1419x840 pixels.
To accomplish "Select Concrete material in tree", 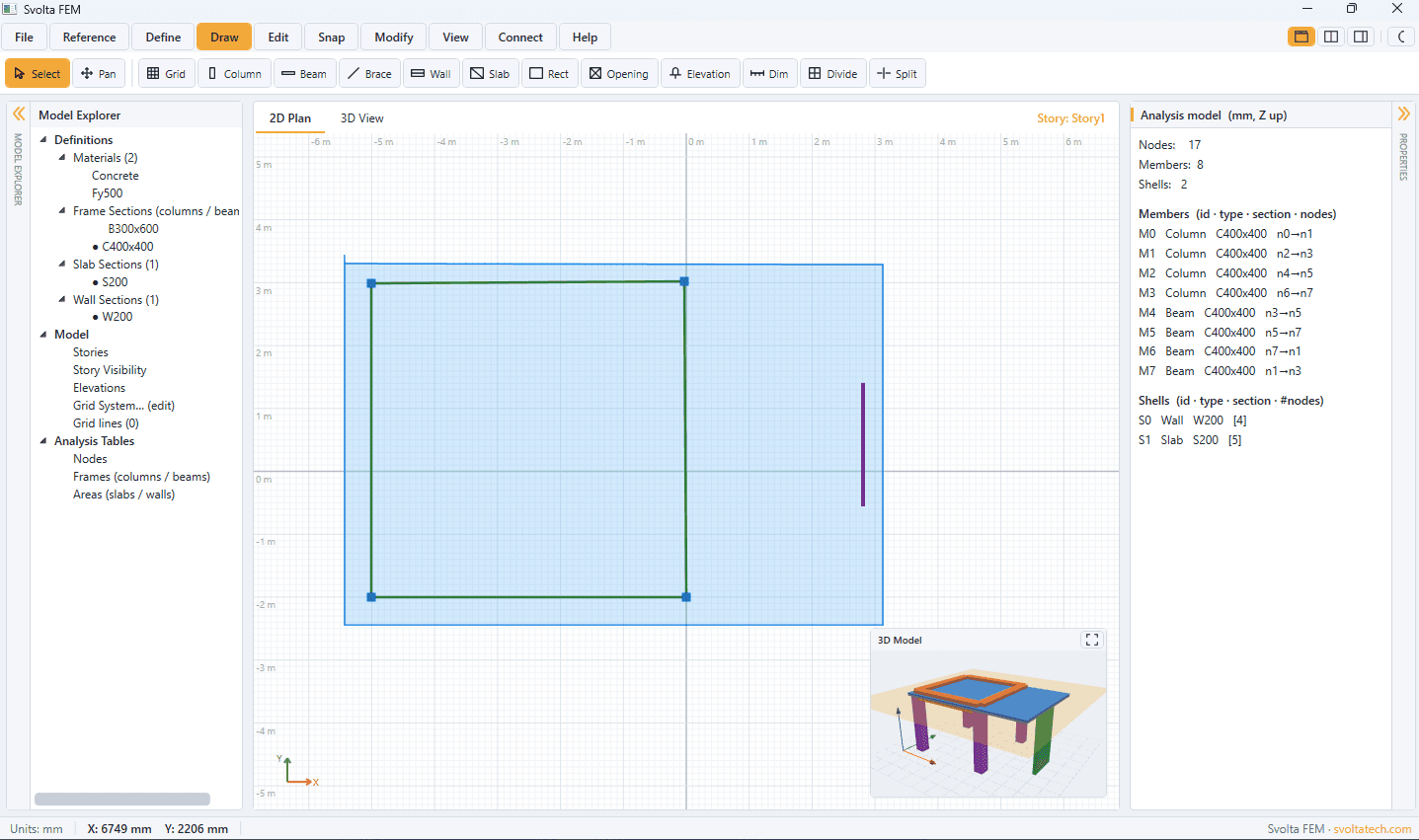I will 116,176.
